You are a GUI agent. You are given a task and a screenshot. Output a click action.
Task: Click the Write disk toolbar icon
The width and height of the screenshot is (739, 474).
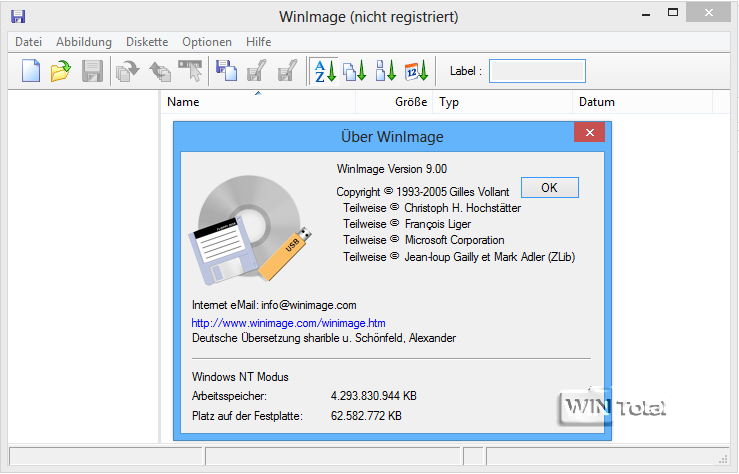160,71
